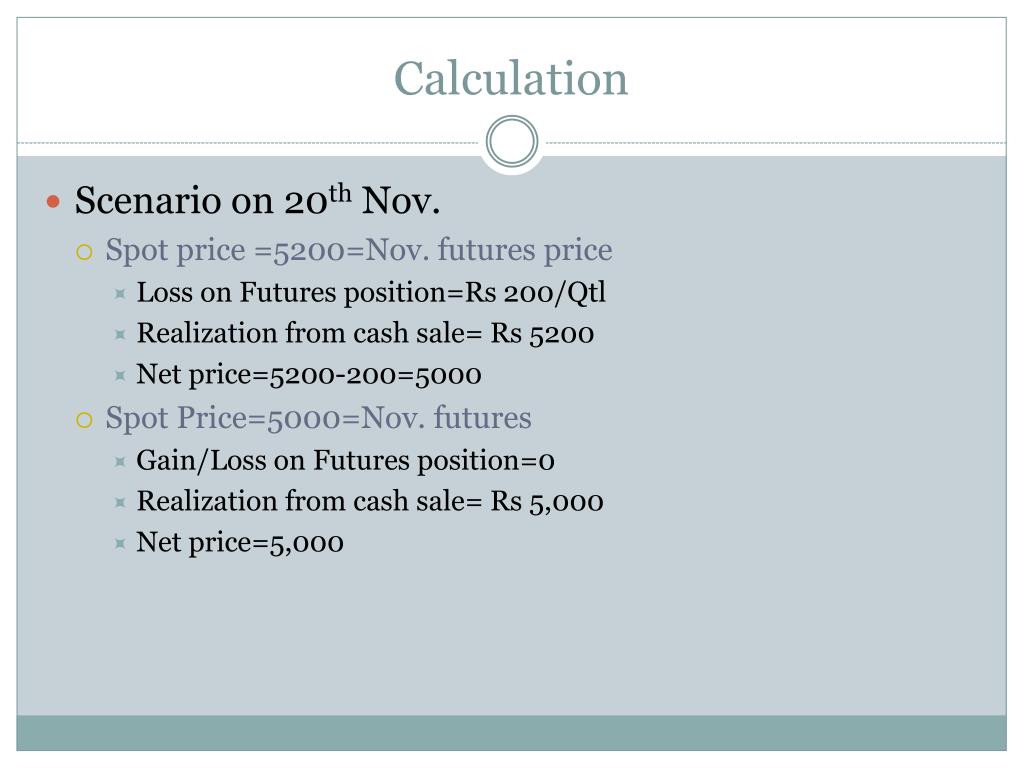
Task: Click the teal footer bar of the slide
Action: [x=511, y=733]
